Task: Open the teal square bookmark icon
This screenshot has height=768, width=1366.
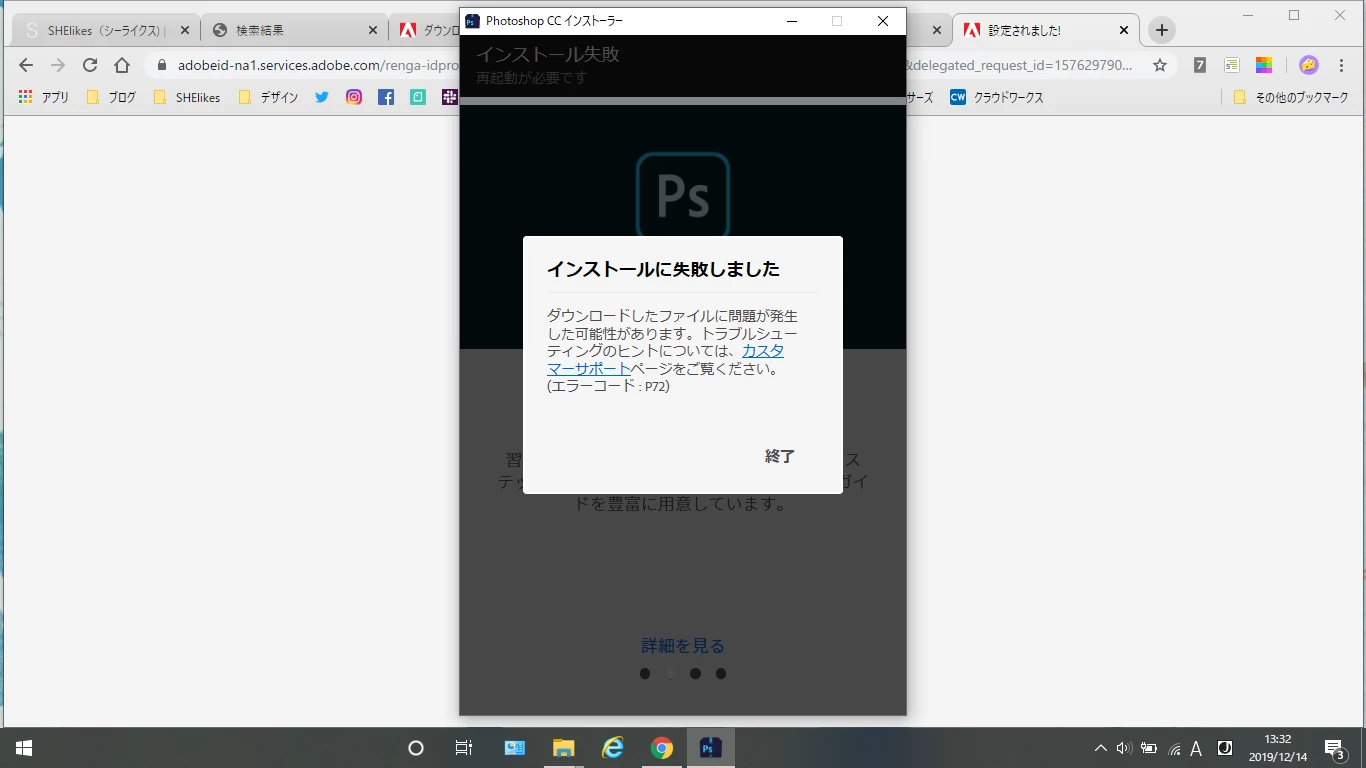Action: 418,97
